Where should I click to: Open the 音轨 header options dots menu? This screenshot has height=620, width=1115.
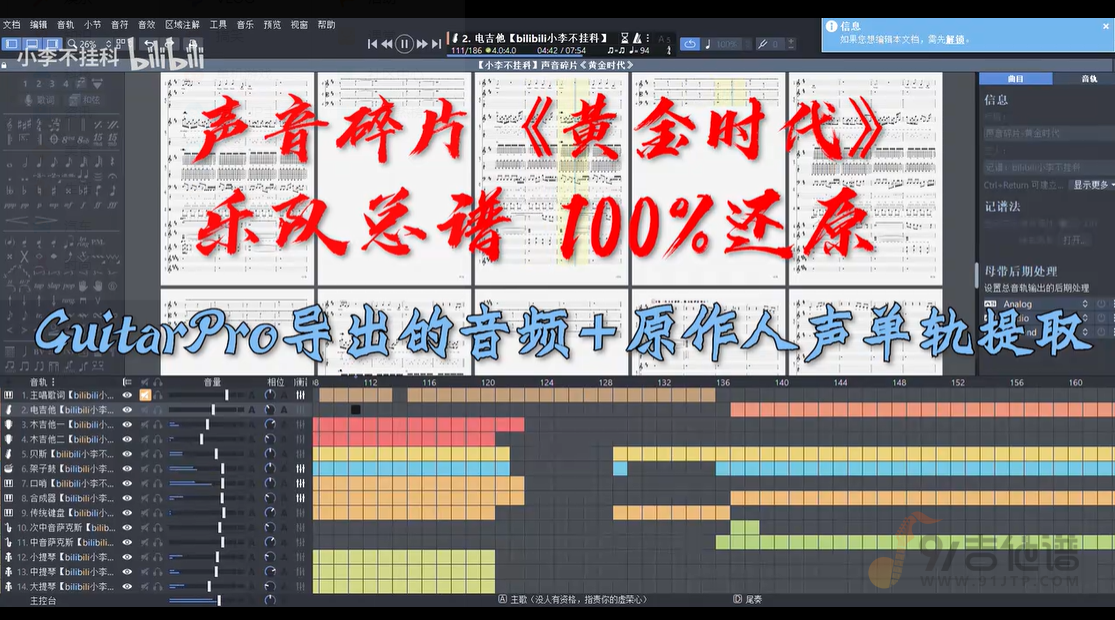click(x=53, y=383)
